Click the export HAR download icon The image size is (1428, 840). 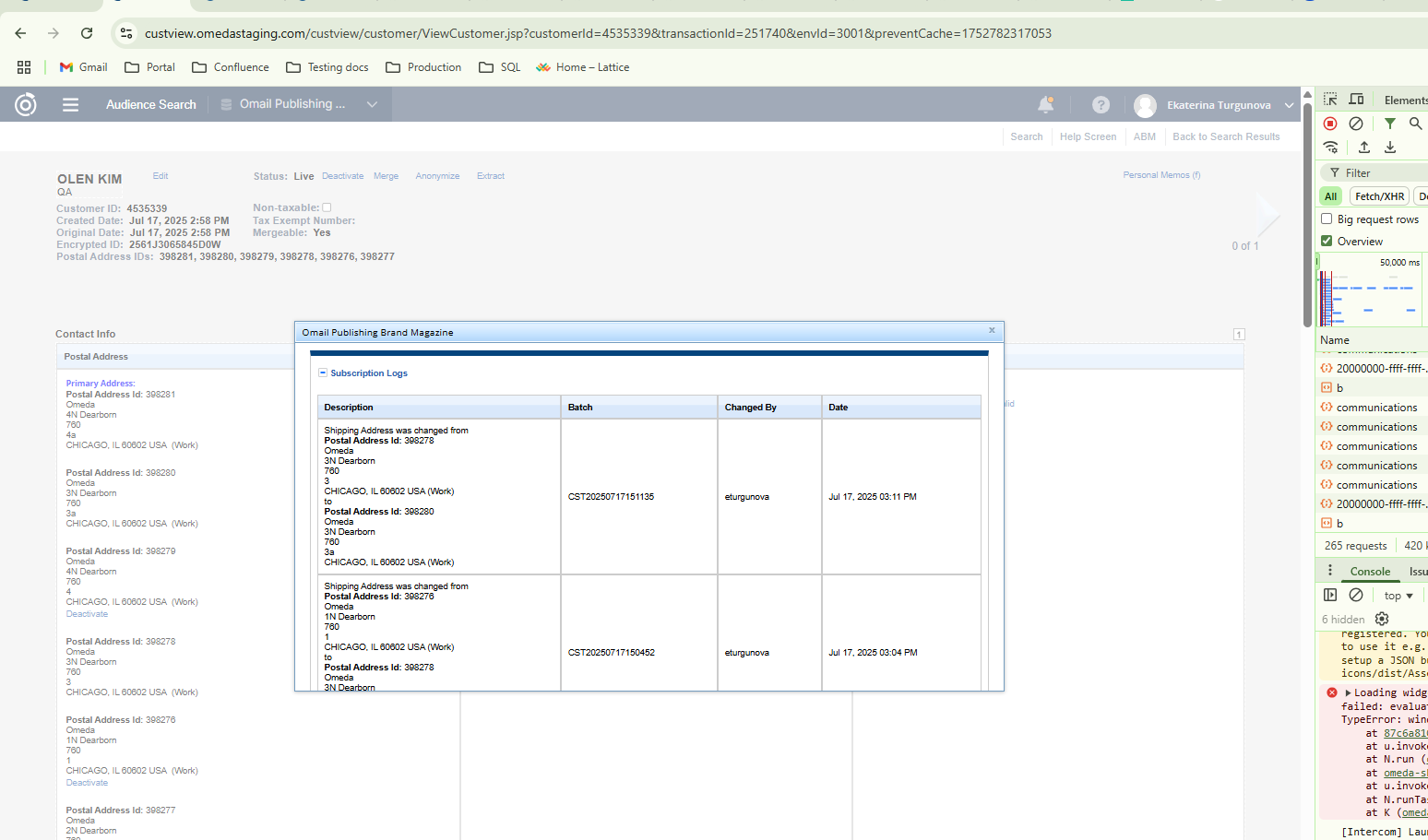1390,148
